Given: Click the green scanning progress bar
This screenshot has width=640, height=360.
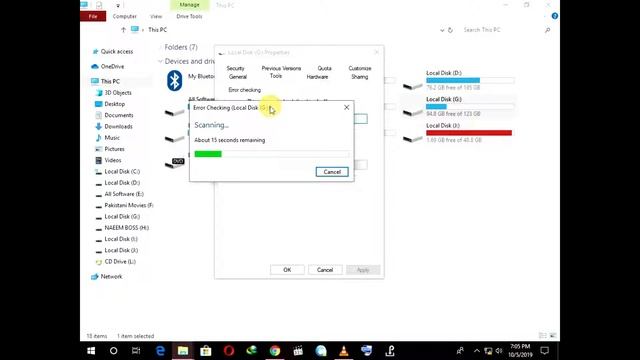Looking at the screenshot, I should pyautogui.click(x=271, y=154).
